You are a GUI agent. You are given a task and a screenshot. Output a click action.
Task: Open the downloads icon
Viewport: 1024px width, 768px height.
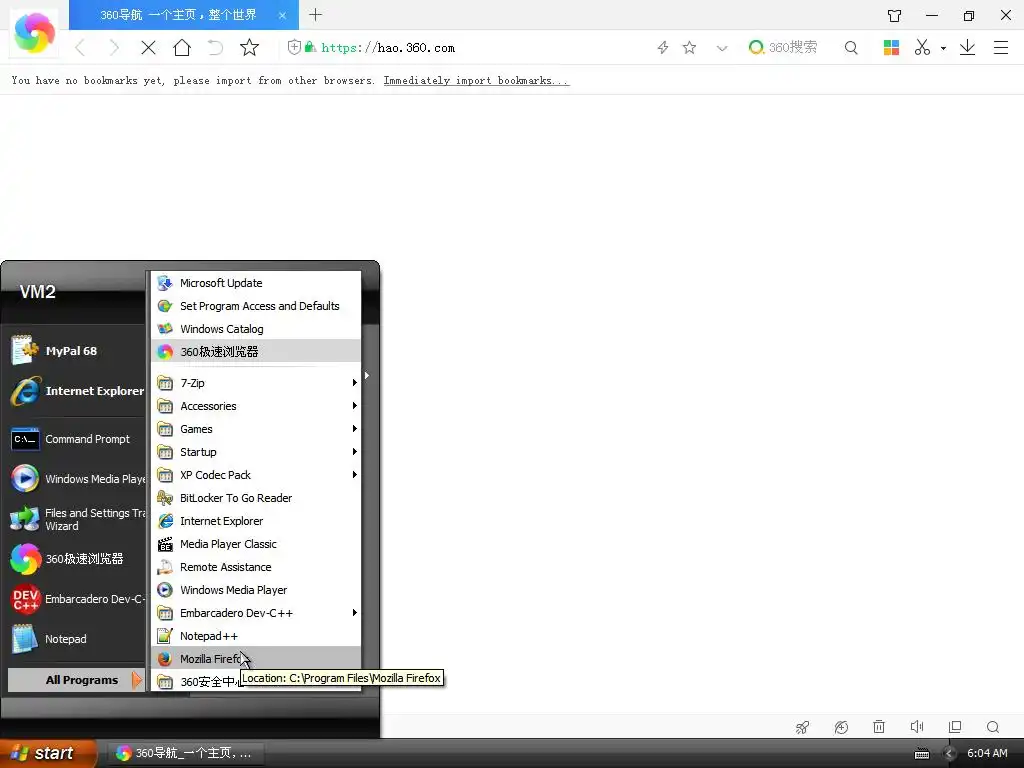point(967,47)
